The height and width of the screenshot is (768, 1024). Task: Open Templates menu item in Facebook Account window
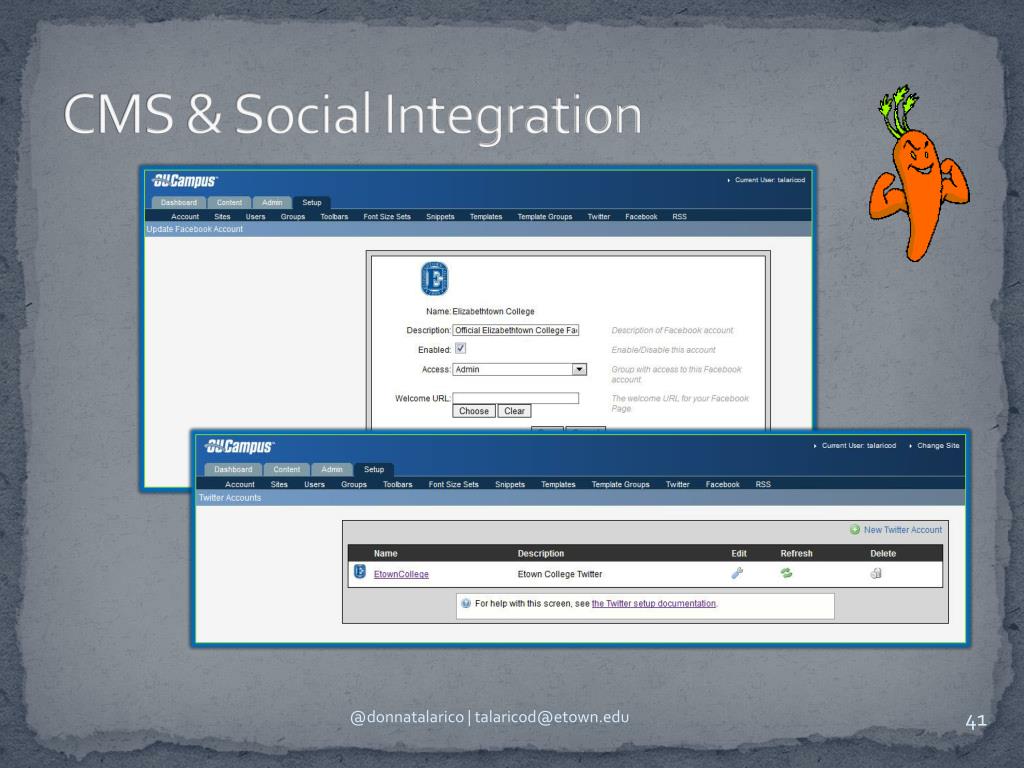click(x=486, y=217)
